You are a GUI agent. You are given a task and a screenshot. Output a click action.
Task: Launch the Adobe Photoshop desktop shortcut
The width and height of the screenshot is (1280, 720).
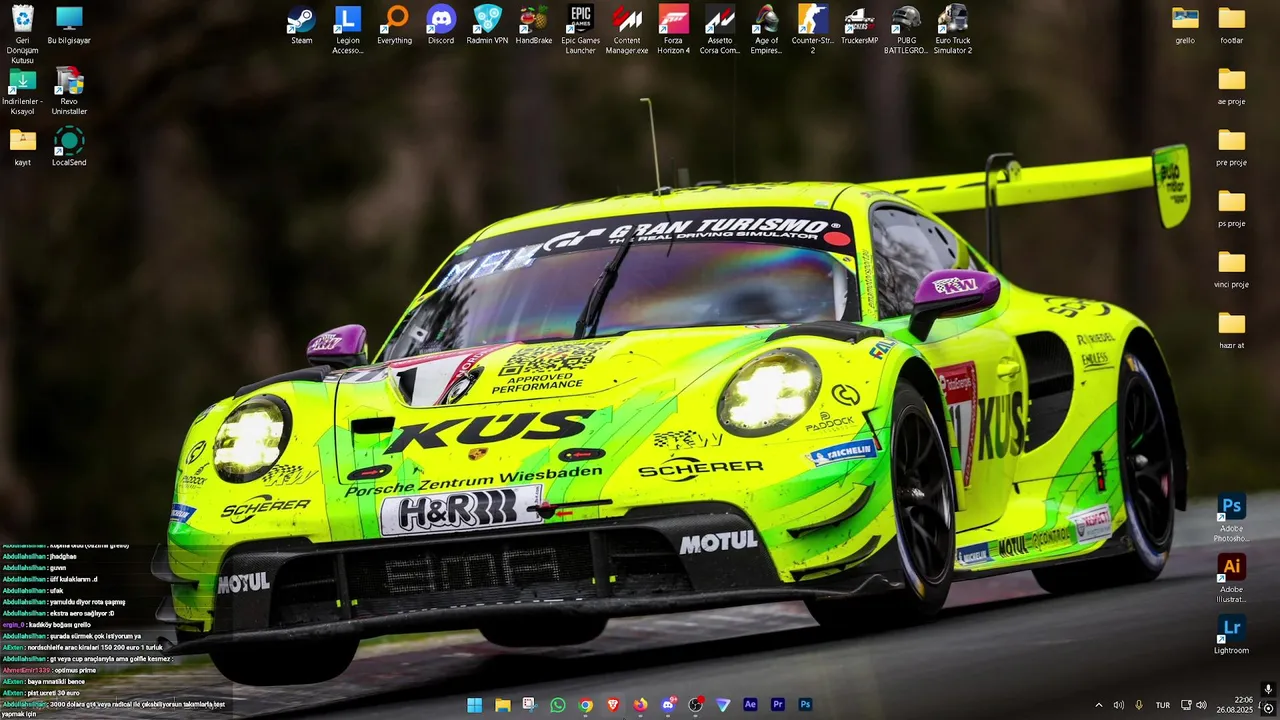click(x=1232, y=518)
